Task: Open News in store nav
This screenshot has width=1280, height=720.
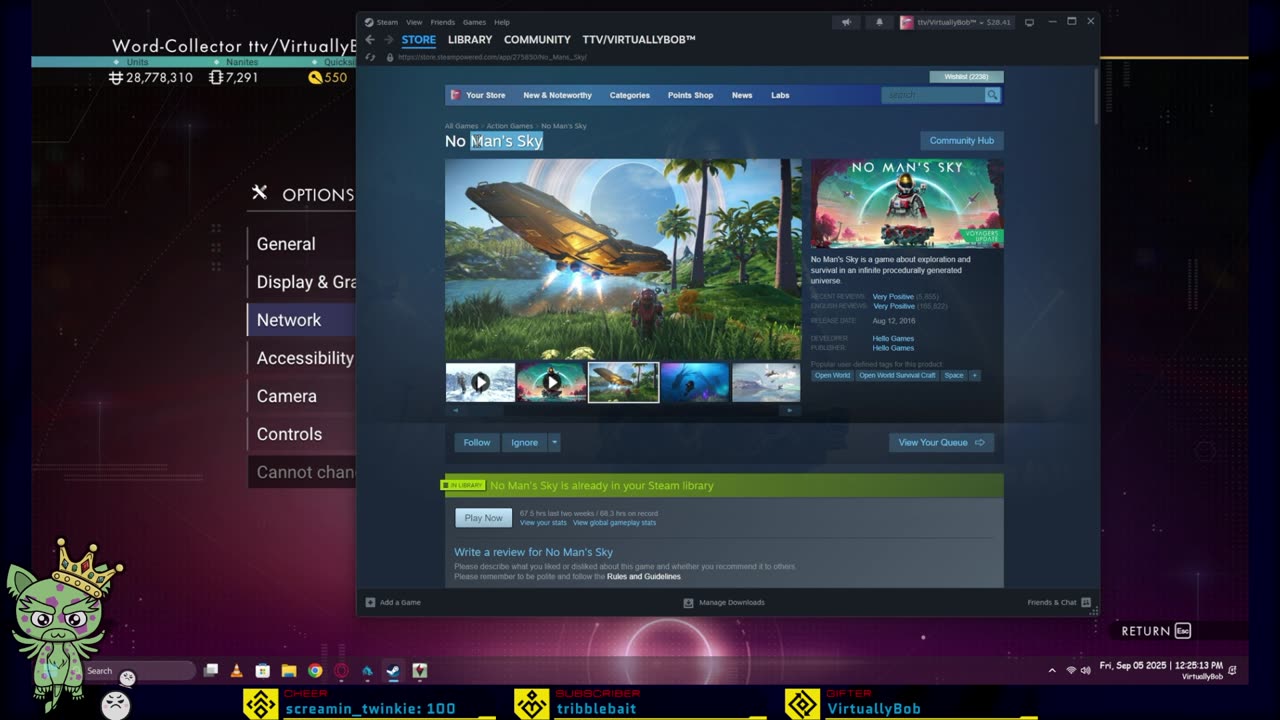Action: pos(742,95)
